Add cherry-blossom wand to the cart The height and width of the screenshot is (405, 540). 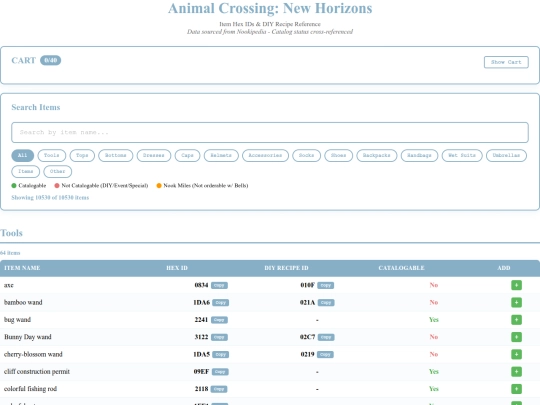(516, 354)
